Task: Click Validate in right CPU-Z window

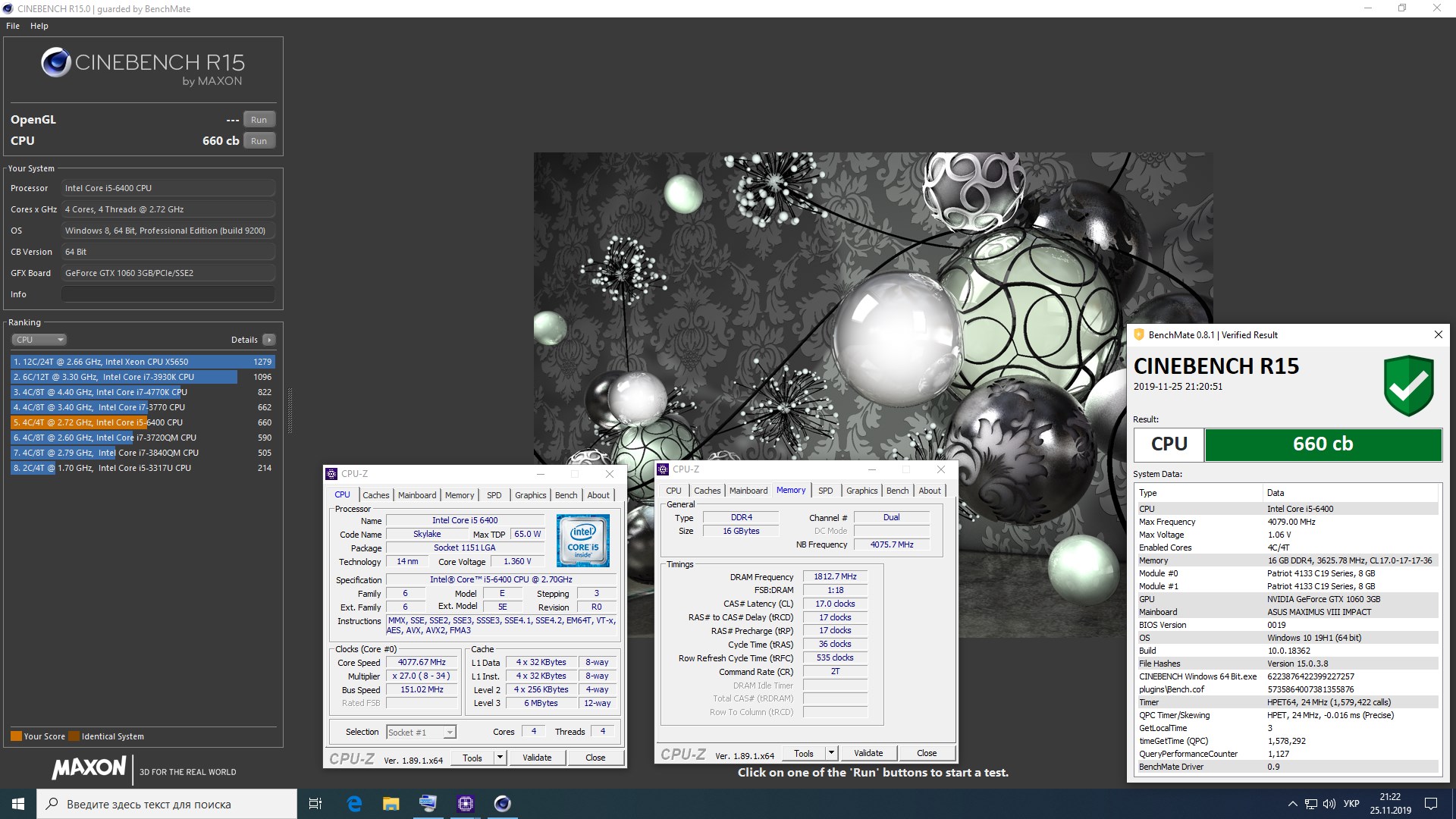Action: point(868,753)
